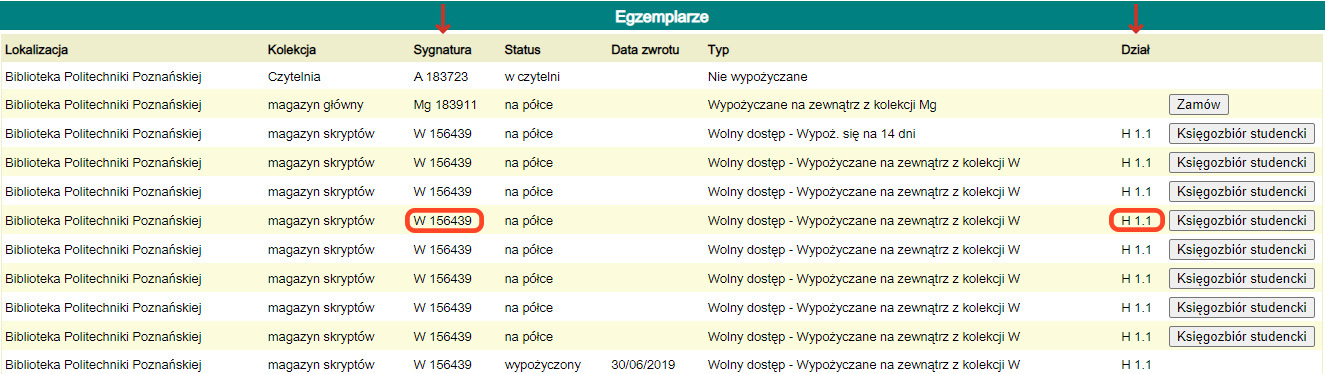Click the Data zwrotu column header
1325x374 pixels.
(x=645, y=49)
